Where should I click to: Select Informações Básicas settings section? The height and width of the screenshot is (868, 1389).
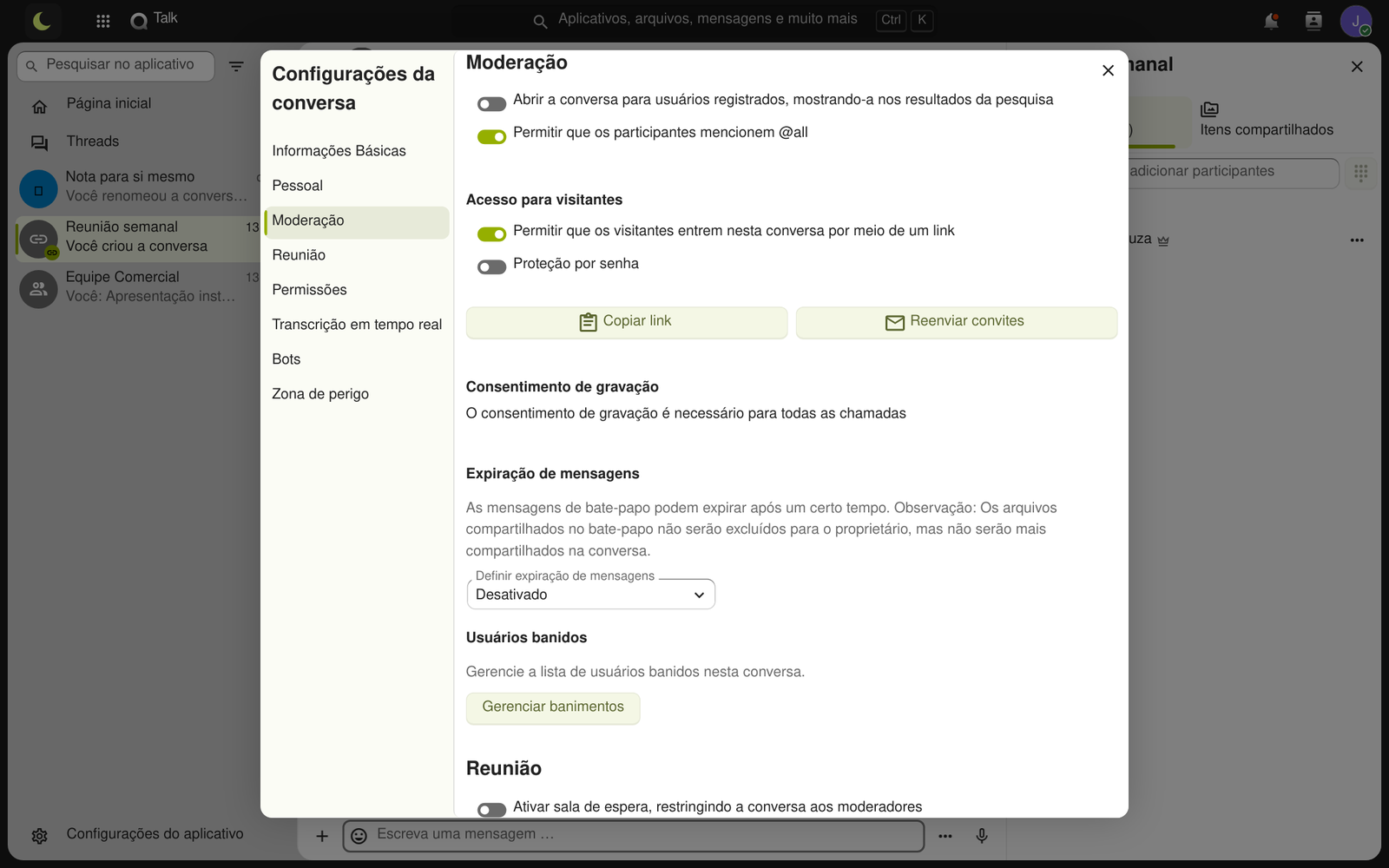357,151
